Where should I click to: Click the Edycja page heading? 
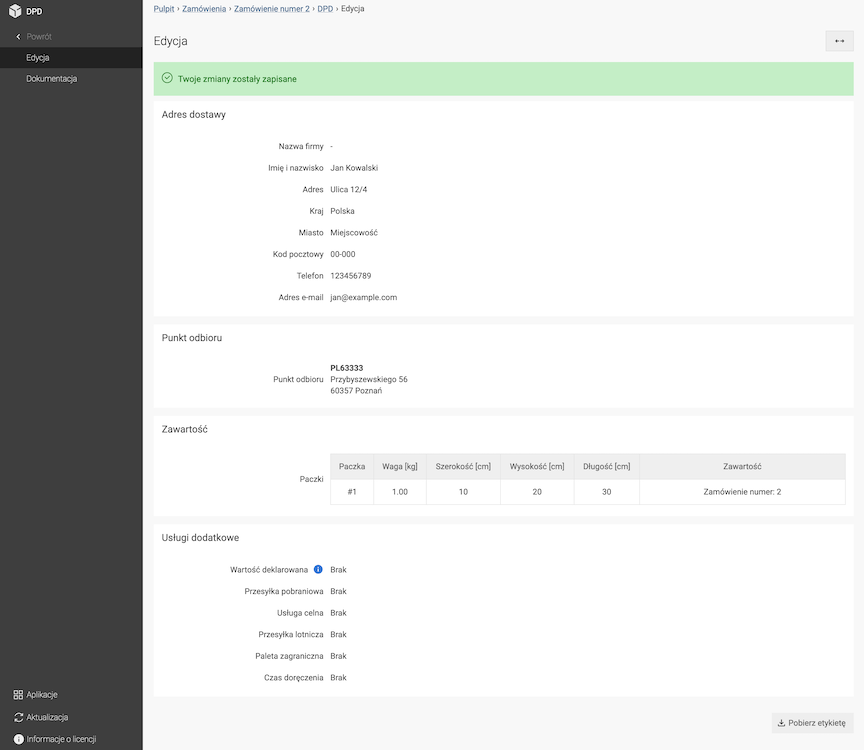pos(170,41)
